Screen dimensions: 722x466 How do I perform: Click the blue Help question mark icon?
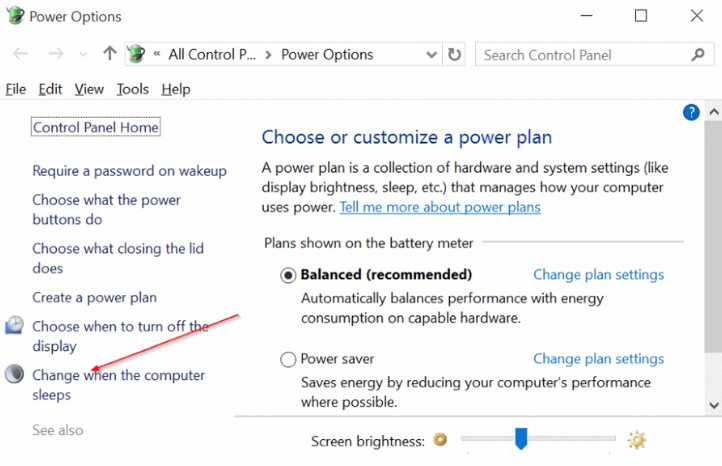(691, 113)
